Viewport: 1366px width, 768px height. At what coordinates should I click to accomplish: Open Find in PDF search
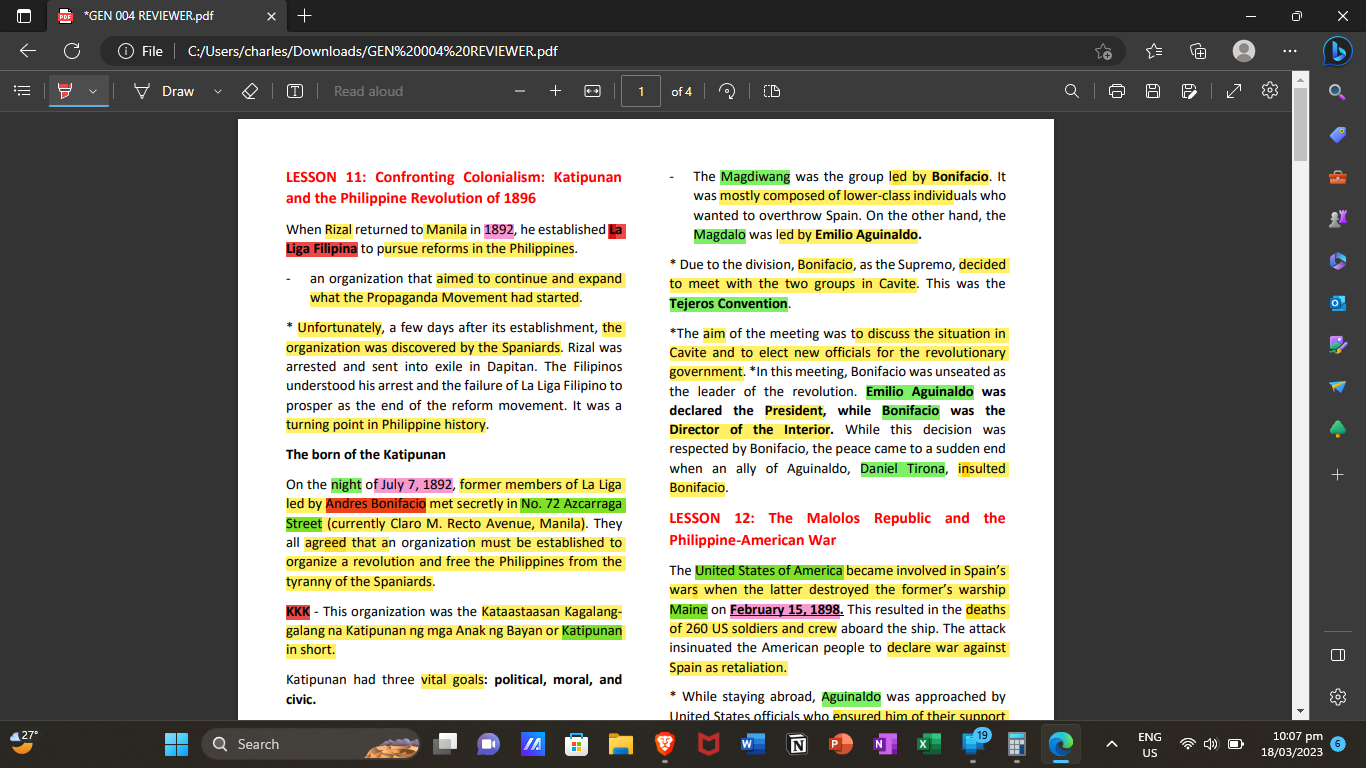[x=1072, y=91]
